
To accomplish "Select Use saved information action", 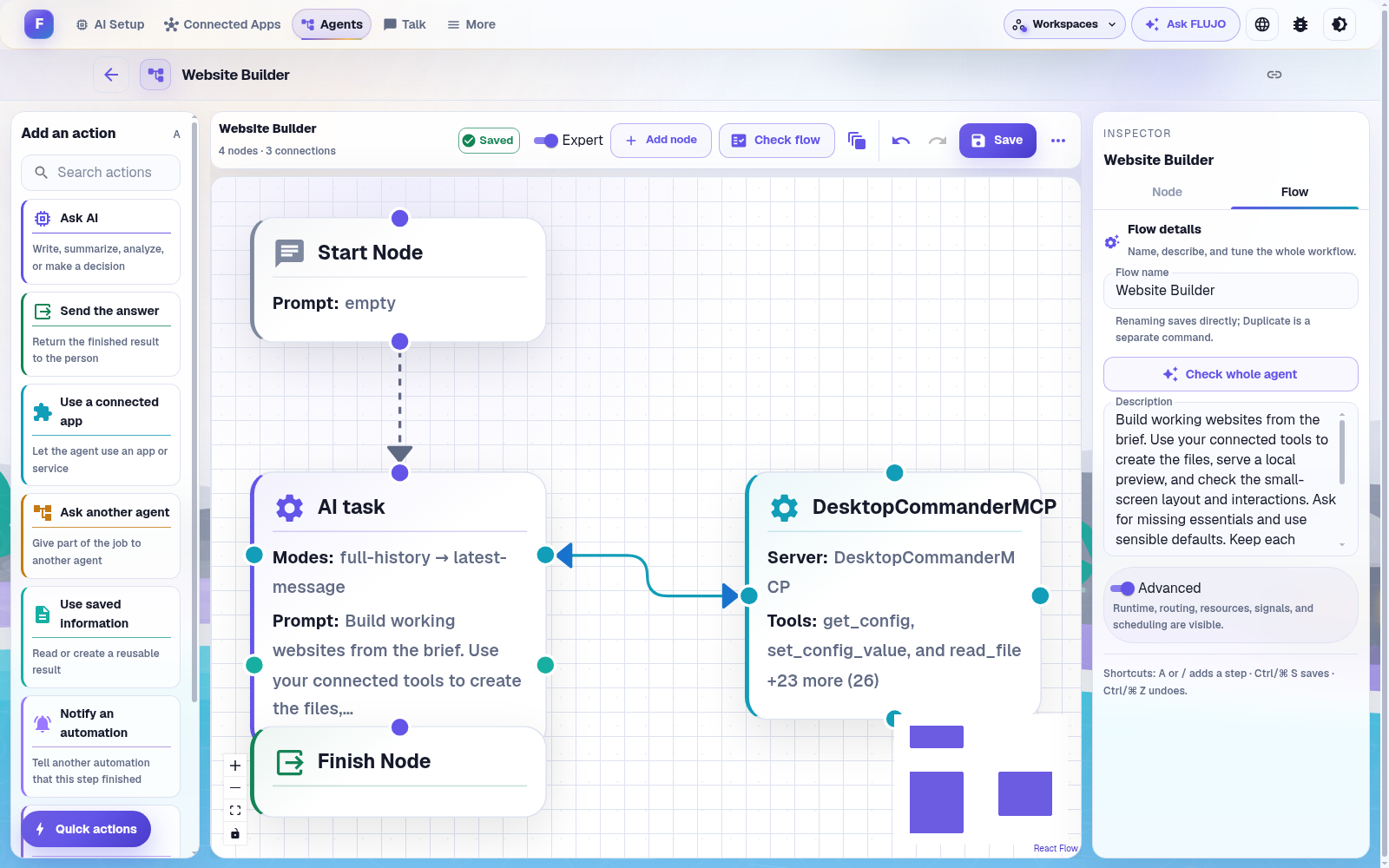I will [101, 637].
